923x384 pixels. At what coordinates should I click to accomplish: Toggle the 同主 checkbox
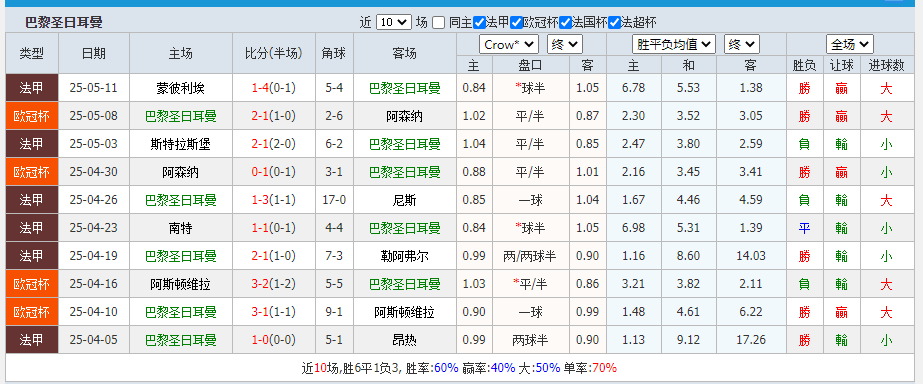(x=438, y=23)
